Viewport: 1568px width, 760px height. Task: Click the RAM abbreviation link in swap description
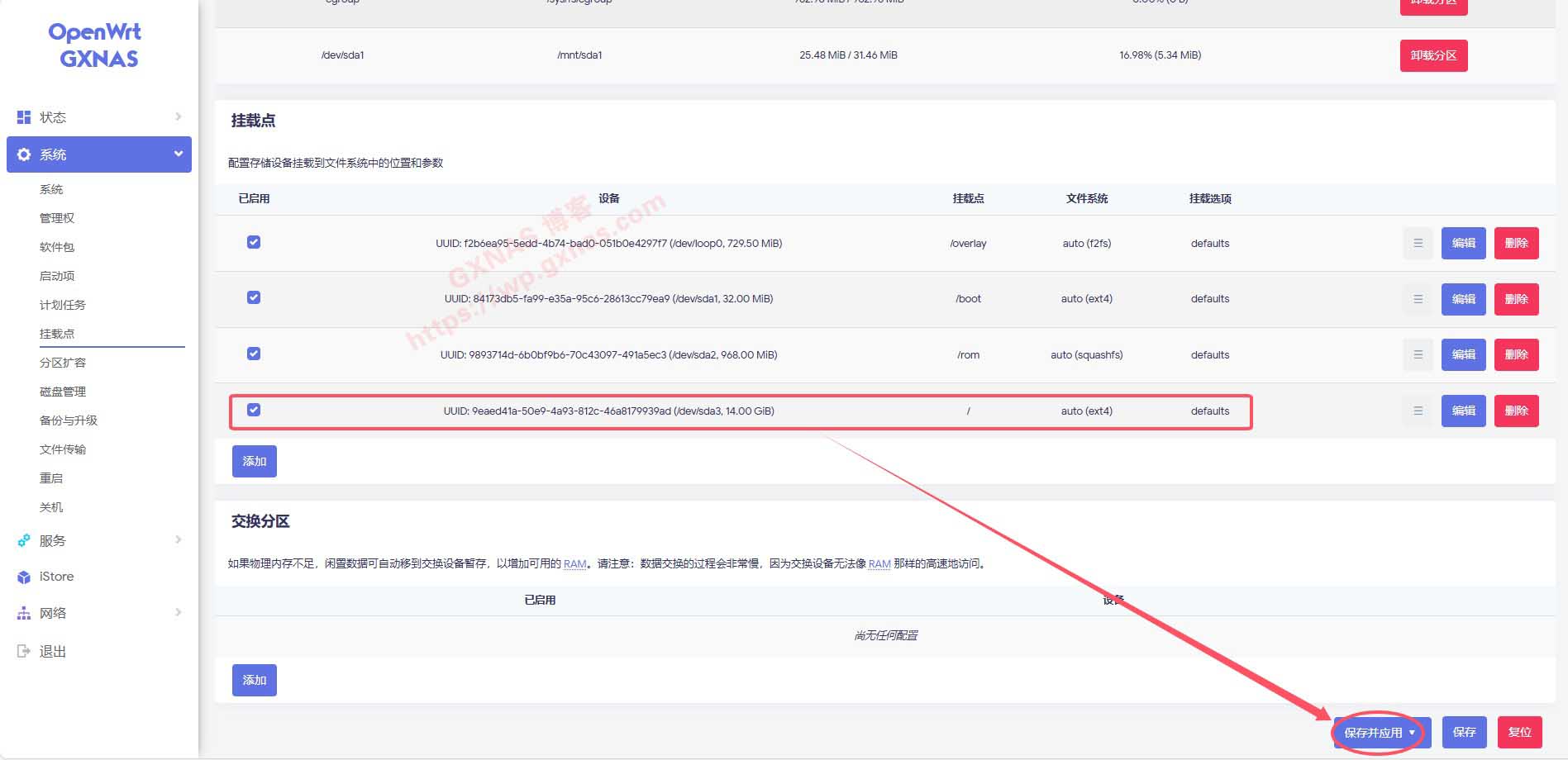(574, 563)
